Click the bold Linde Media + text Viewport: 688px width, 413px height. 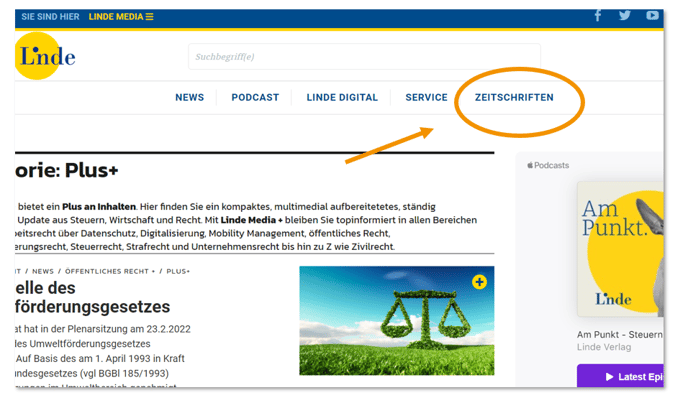pyautogui.click(x=251, y=220)
